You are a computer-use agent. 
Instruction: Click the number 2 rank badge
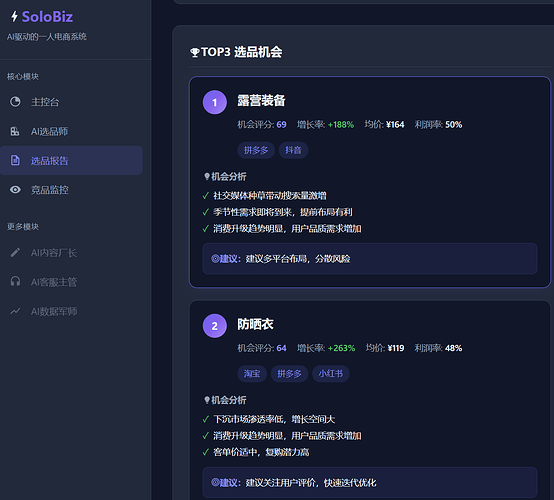(214, 326)
